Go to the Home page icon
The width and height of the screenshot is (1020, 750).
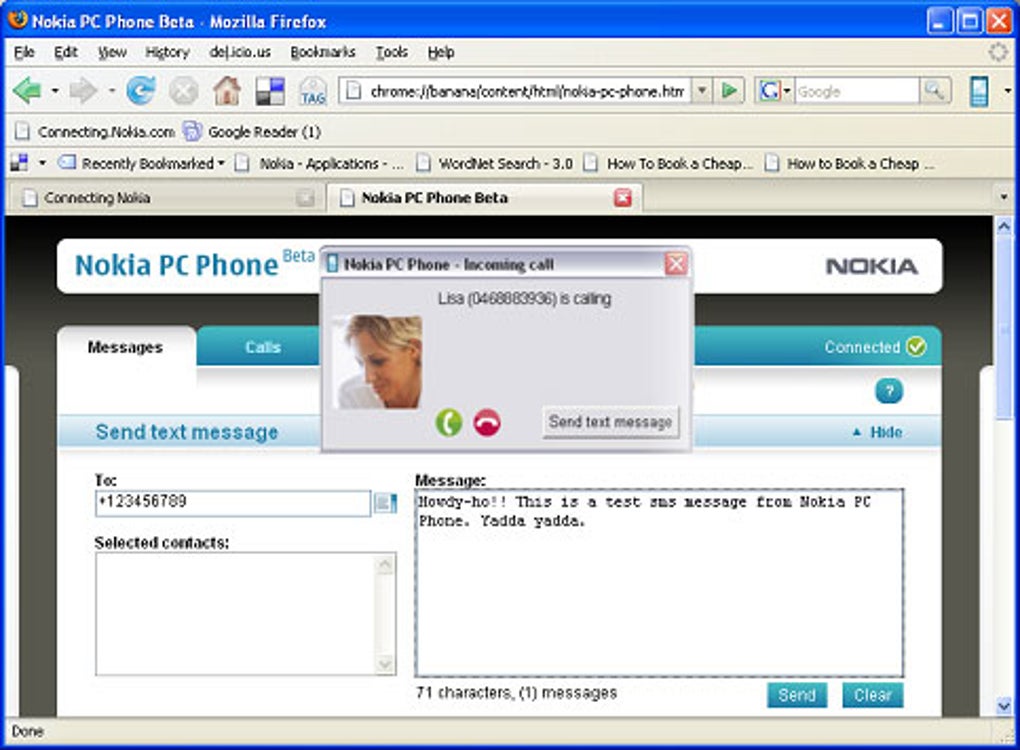tap(227, 90)
